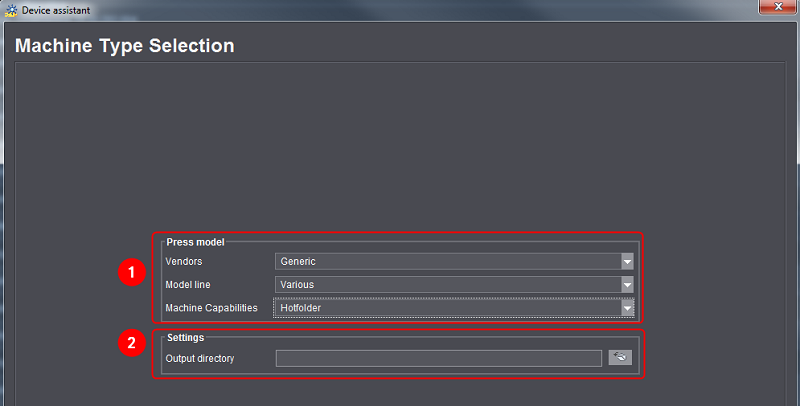Click the Vendors label

[185, 262]
